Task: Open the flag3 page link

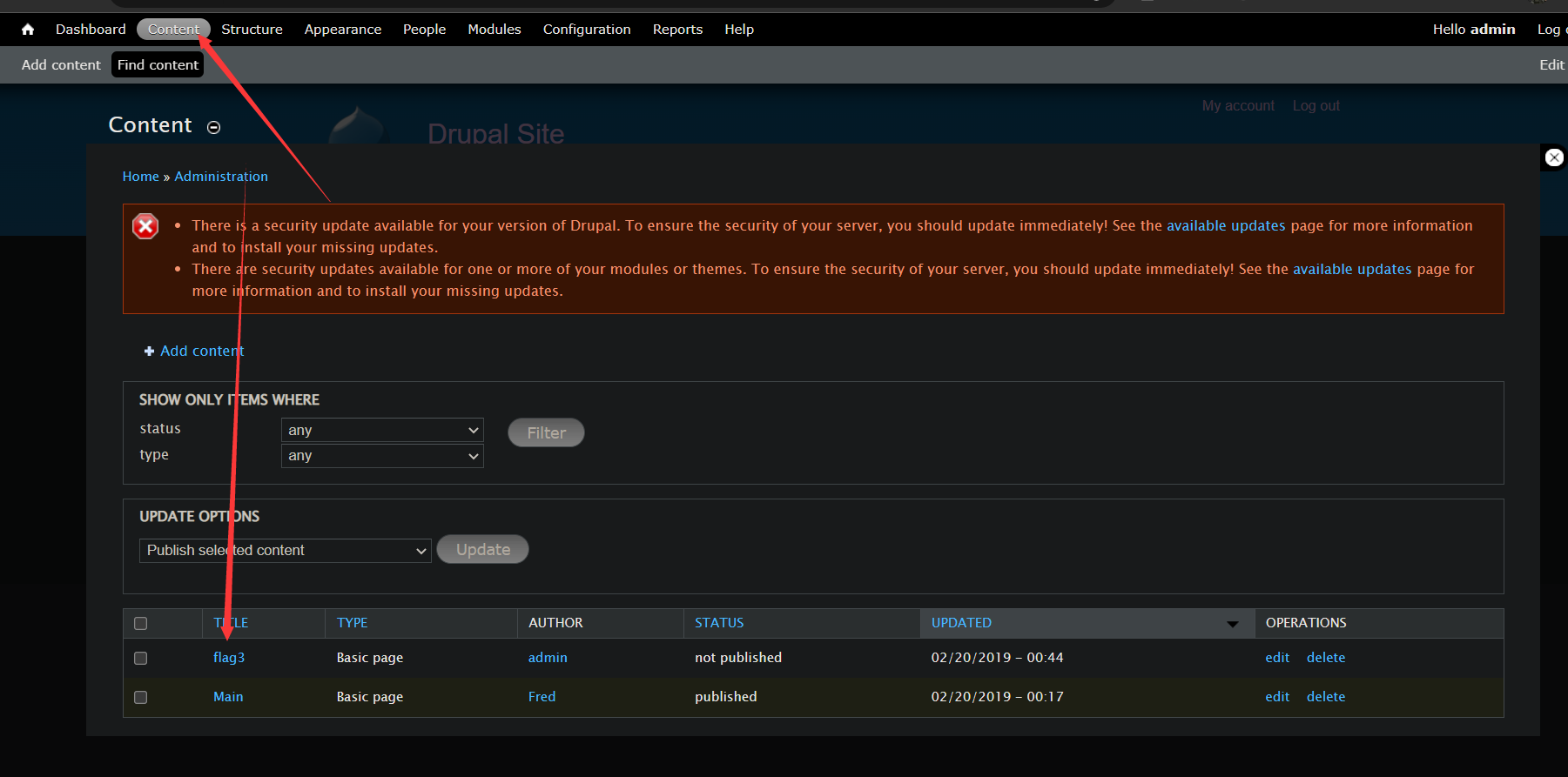Action: click(229, 658)
